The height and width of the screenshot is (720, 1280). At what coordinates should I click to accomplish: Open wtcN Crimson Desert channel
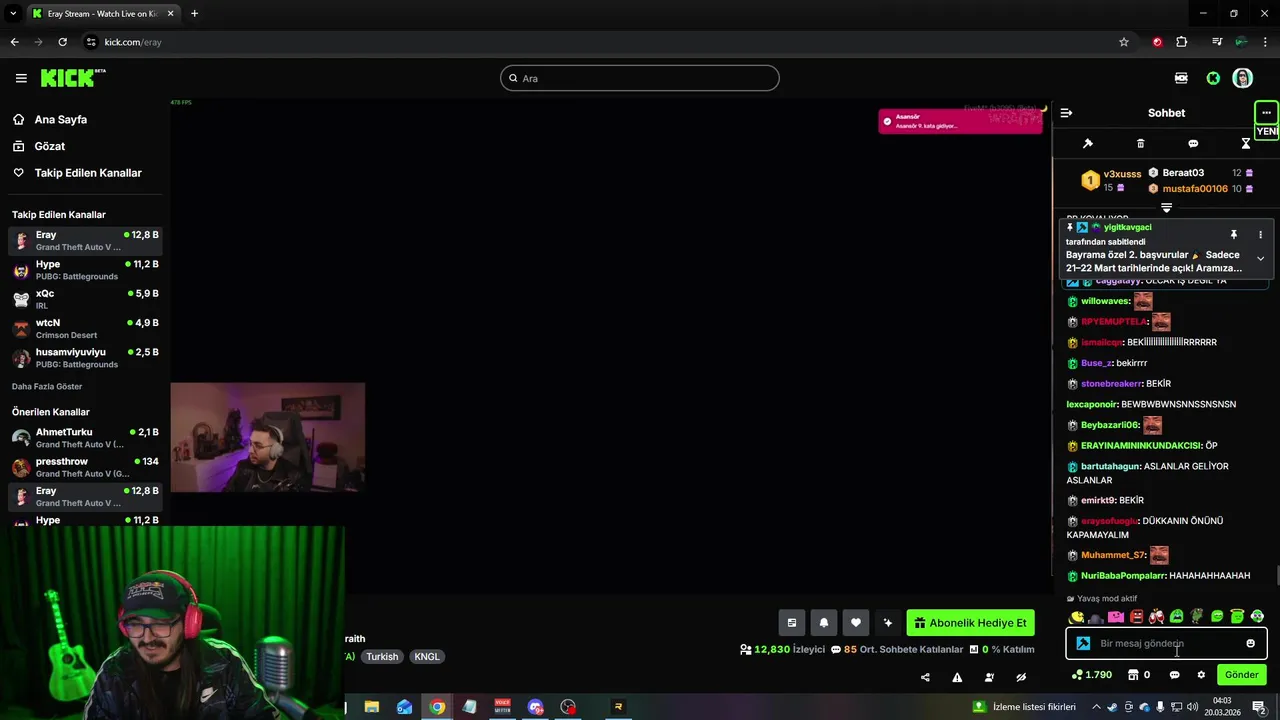pos(85,328)
